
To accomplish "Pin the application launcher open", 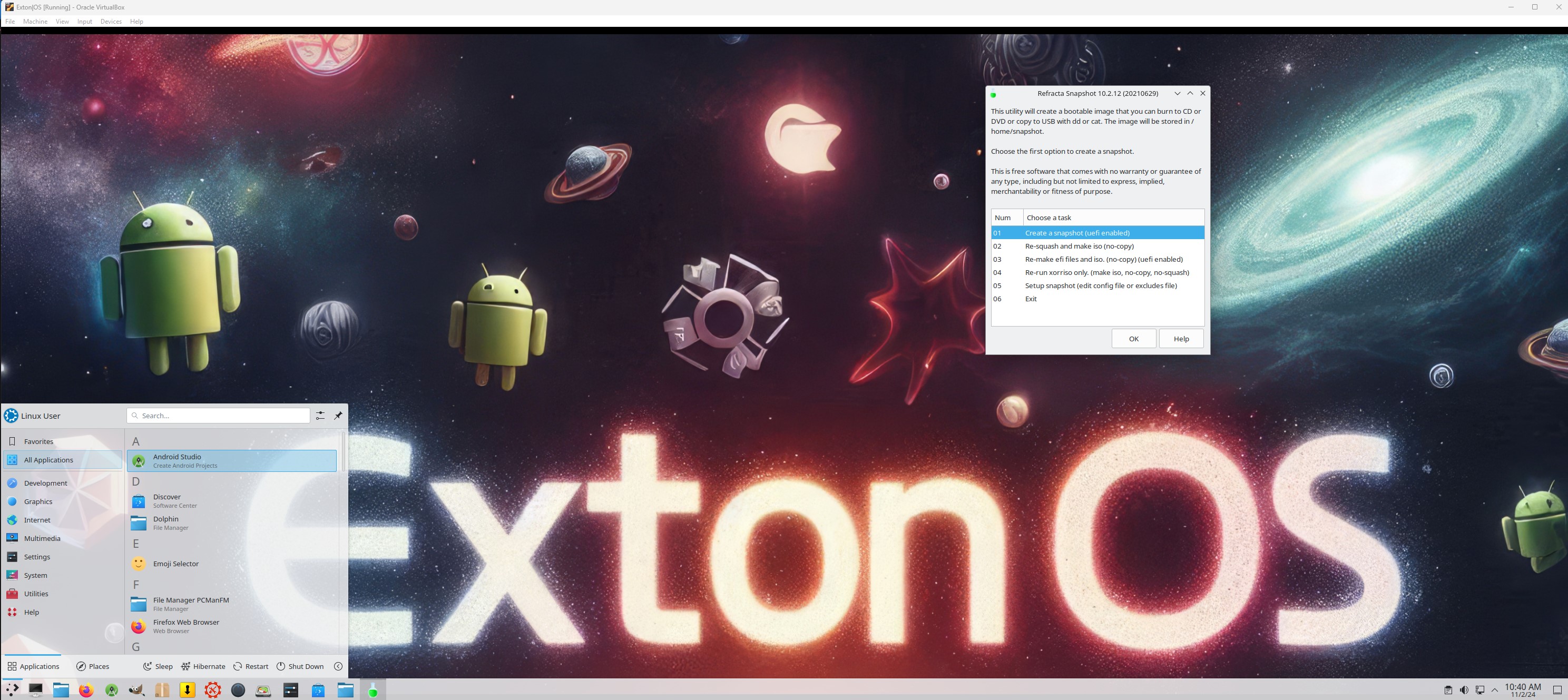I will click(x=338, y=416).
